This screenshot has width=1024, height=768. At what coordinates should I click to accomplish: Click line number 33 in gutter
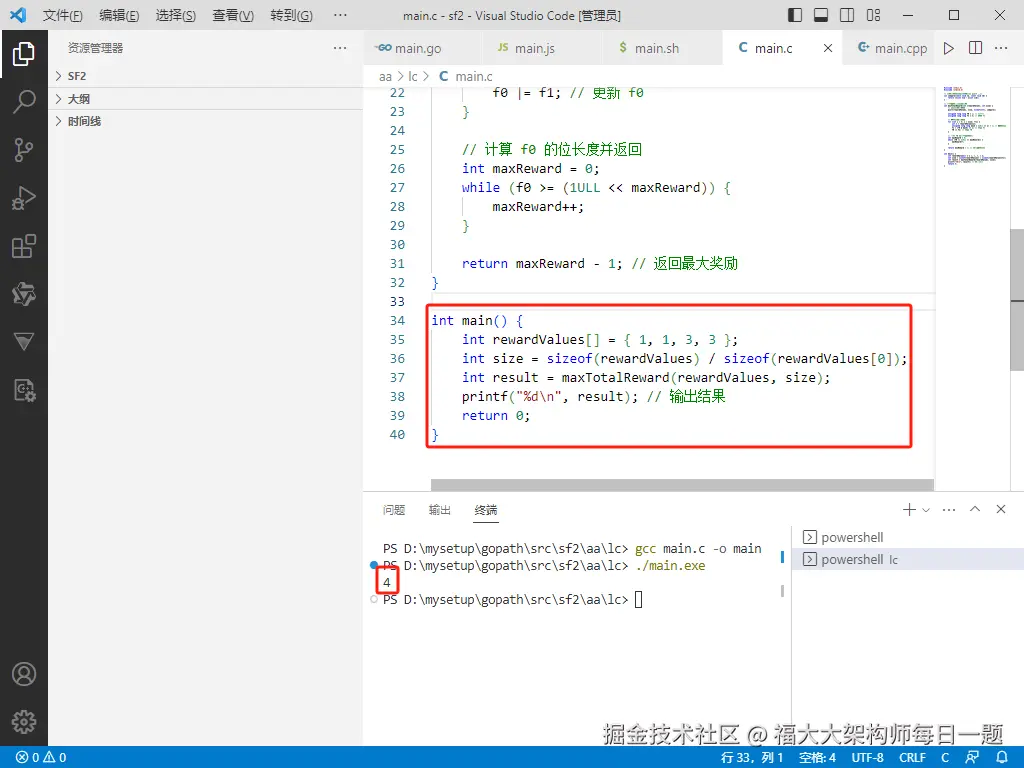[x=397, y=301]
